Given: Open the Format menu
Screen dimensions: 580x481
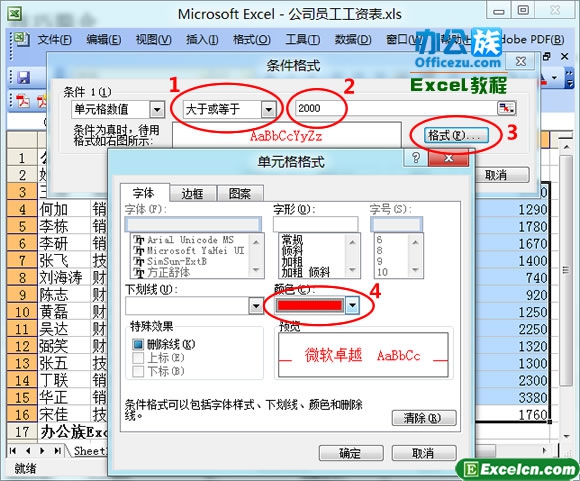Looking at the screenshot, I should coord(252,40).
